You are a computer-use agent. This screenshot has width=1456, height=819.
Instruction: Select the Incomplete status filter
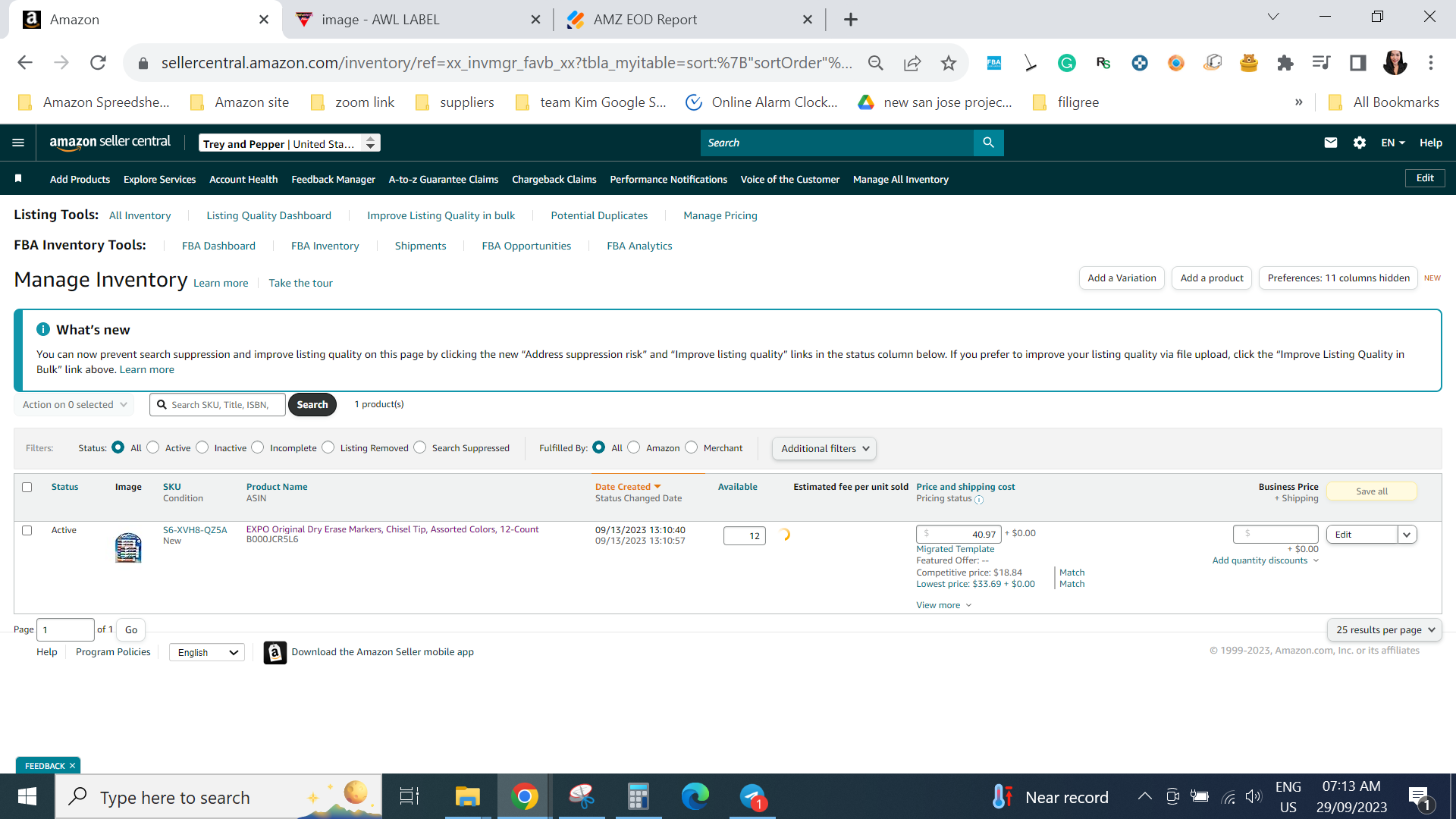click(x=258, y=447)
